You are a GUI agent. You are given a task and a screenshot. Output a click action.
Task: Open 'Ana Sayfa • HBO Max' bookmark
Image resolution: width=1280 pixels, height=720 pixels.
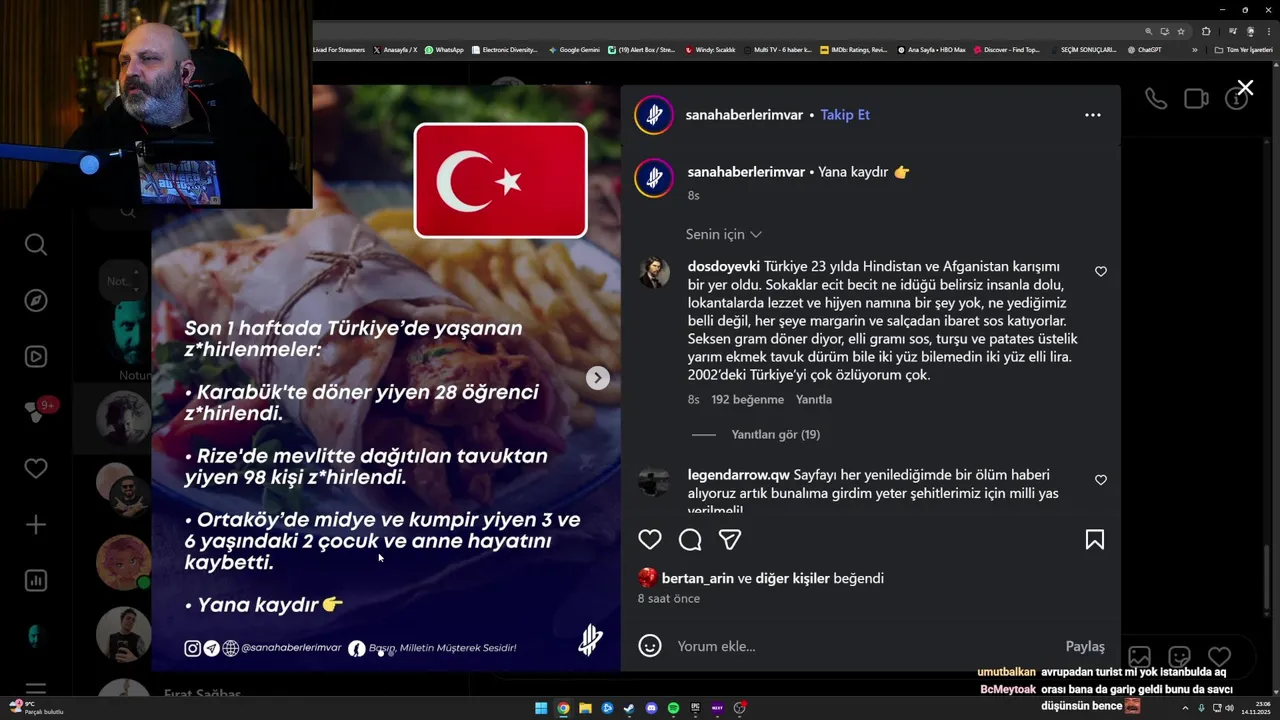click(x=931, y=50)
